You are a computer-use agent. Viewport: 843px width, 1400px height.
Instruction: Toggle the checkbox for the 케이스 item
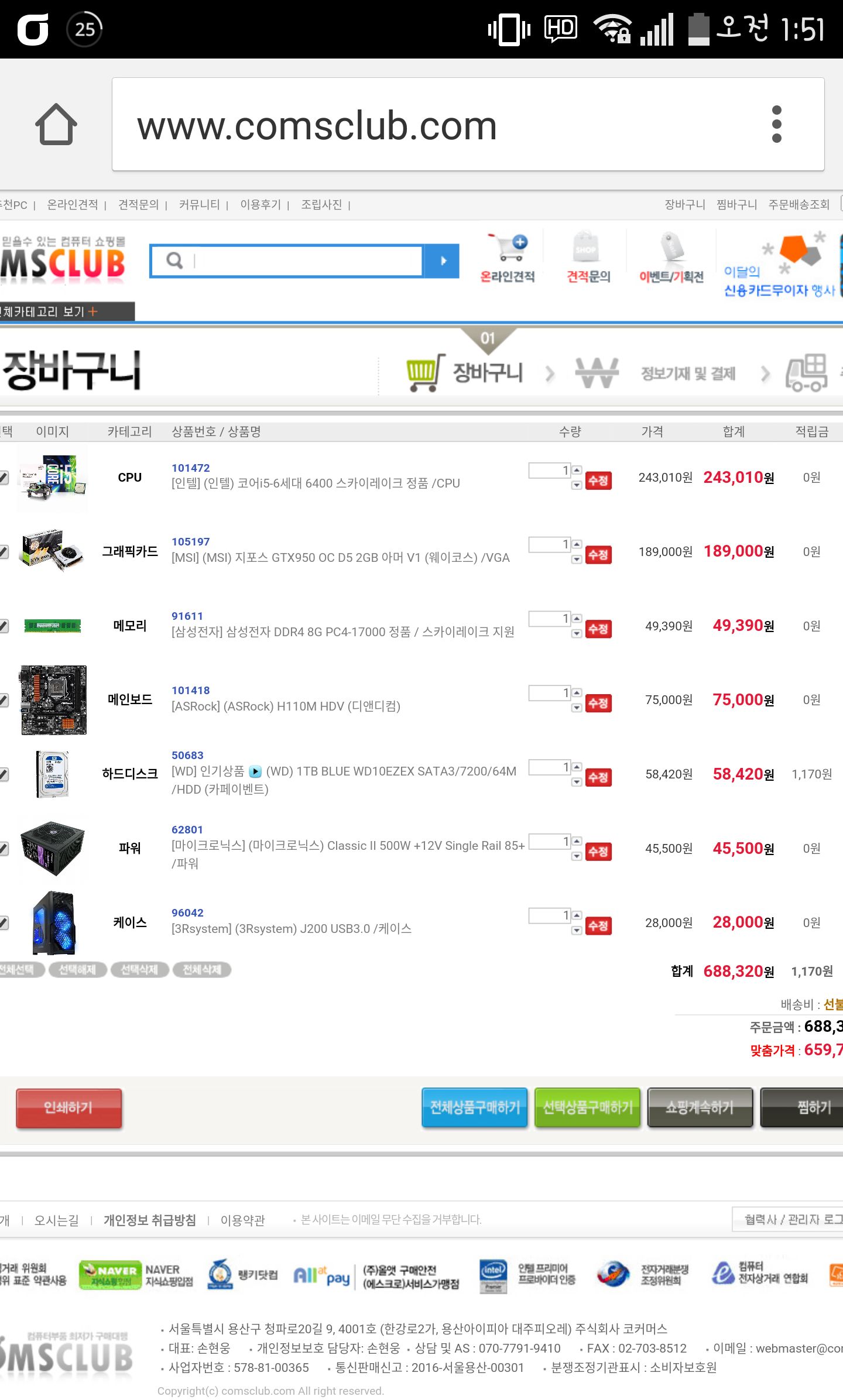[4, 923]
